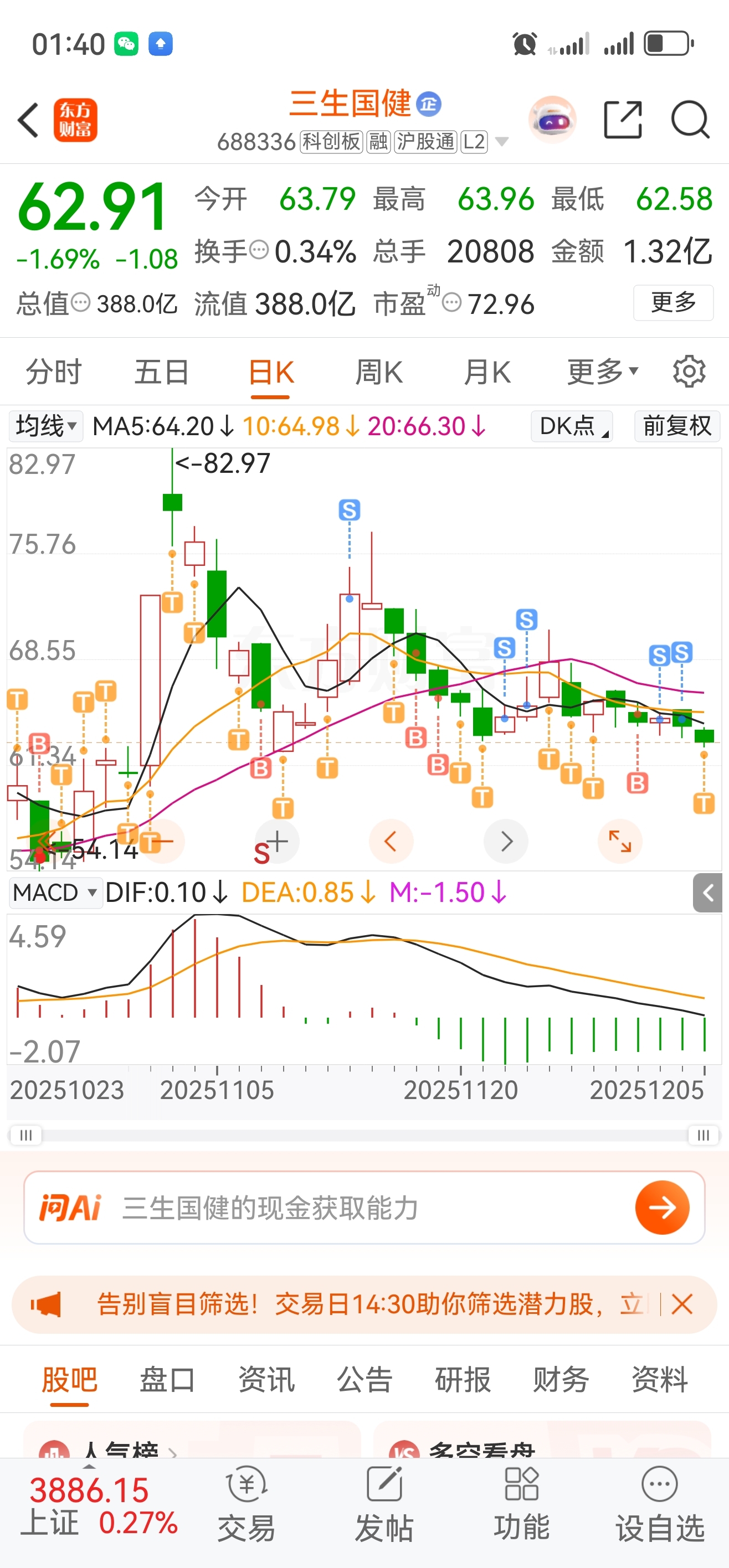Tap the 融 margin tag
Image resolution: width=729 pixels, height=1568 pixels.
click(x=379, y=142)
